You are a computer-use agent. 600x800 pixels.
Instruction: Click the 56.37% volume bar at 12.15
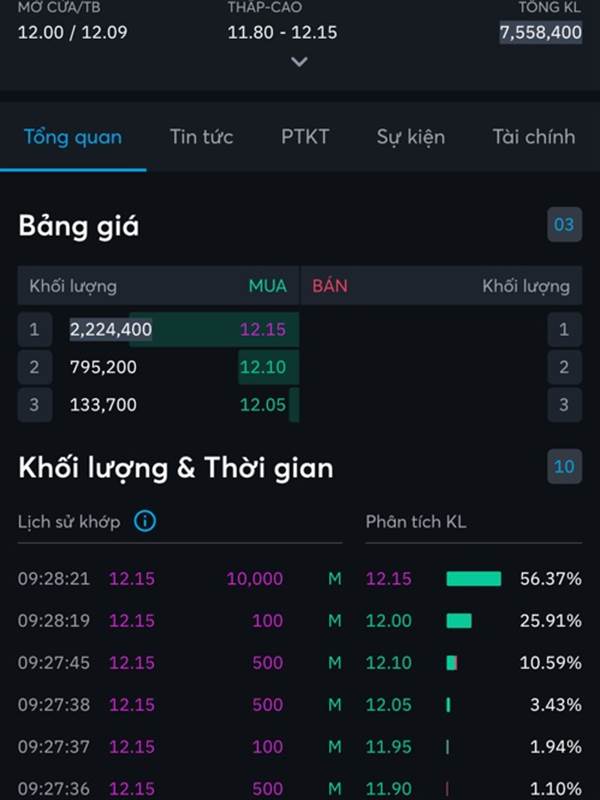473,579
